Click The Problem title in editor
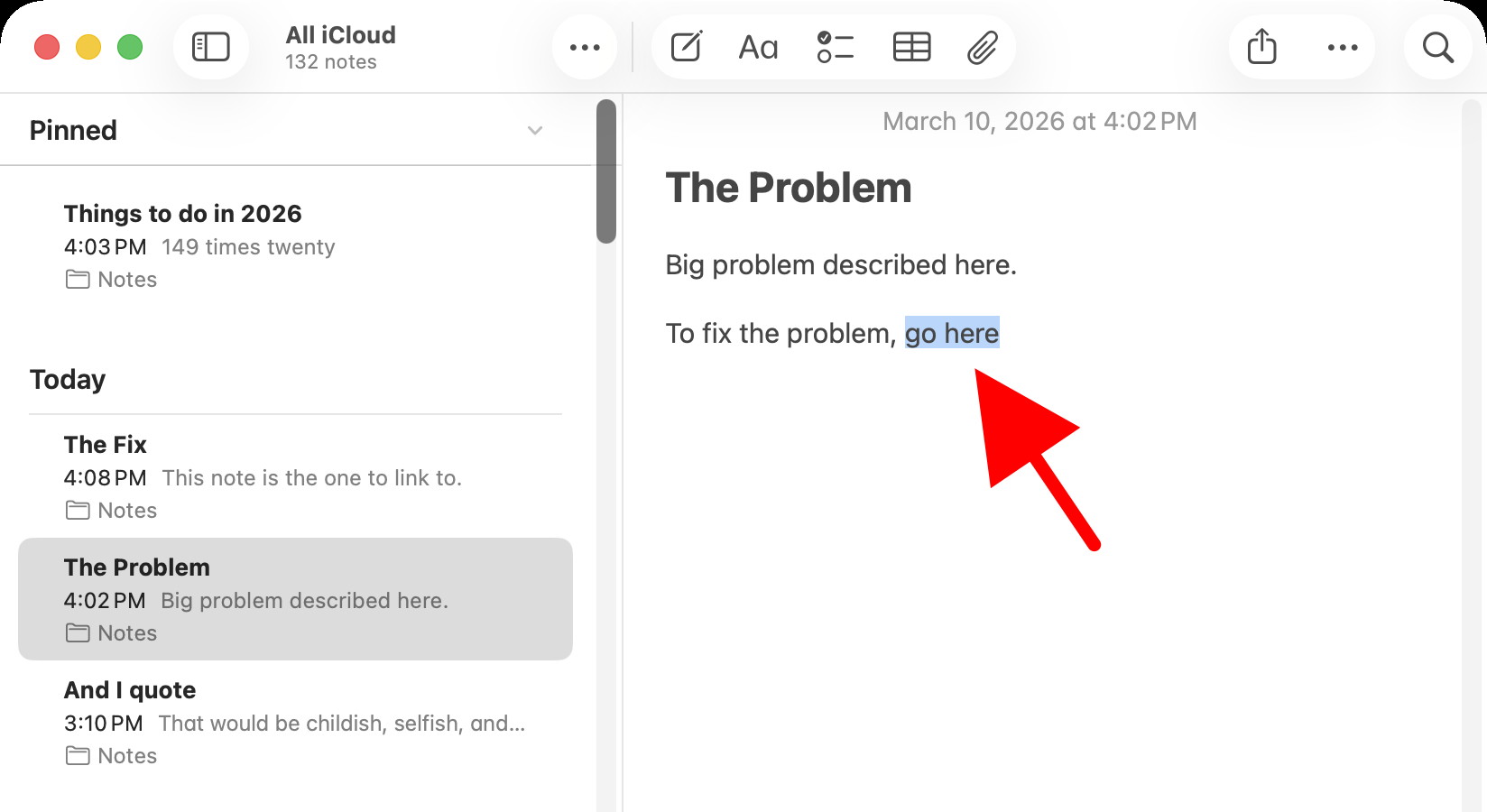 pos(789,189)
